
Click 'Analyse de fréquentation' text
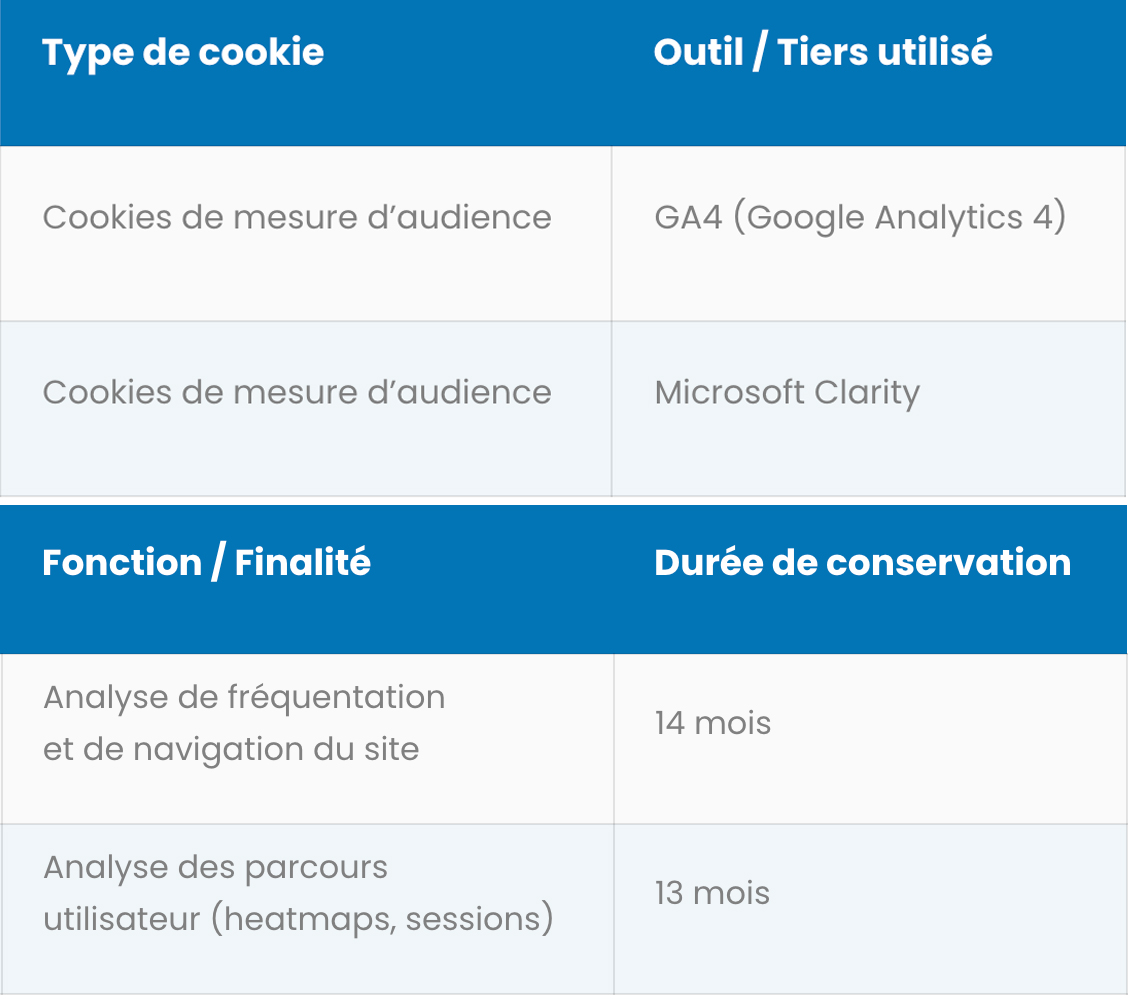point(244,698)
